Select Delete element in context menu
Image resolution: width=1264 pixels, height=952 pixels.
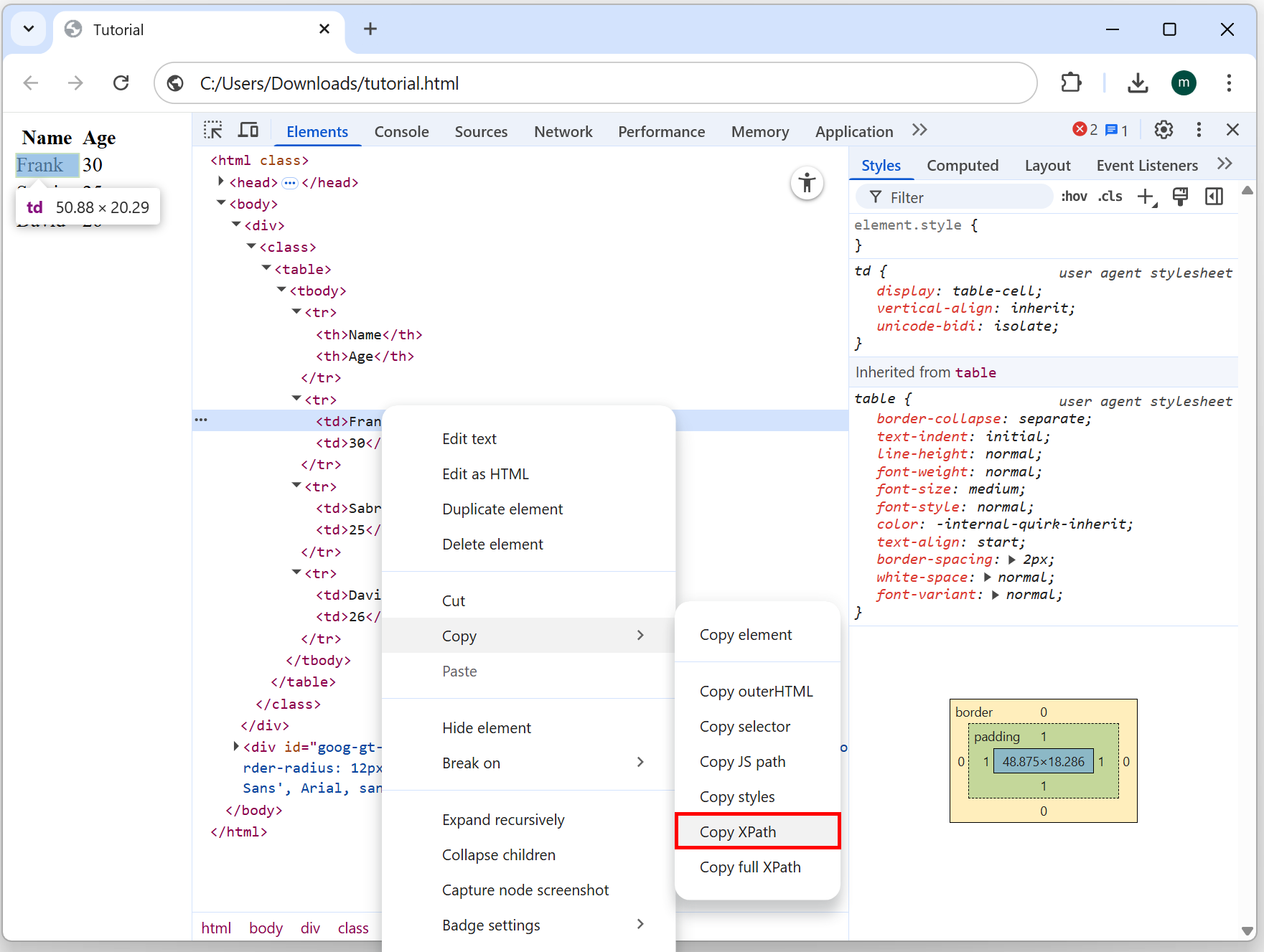coord(492,545)
